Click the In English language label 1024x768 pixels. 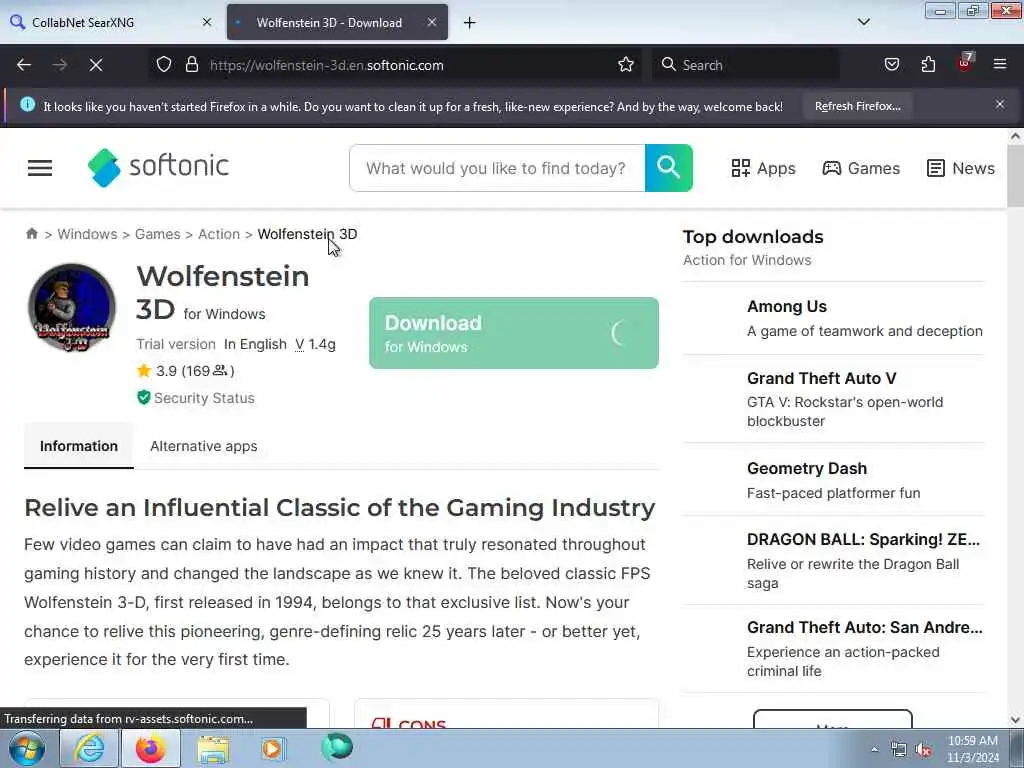pyautogui.click(x=255, y=344)
